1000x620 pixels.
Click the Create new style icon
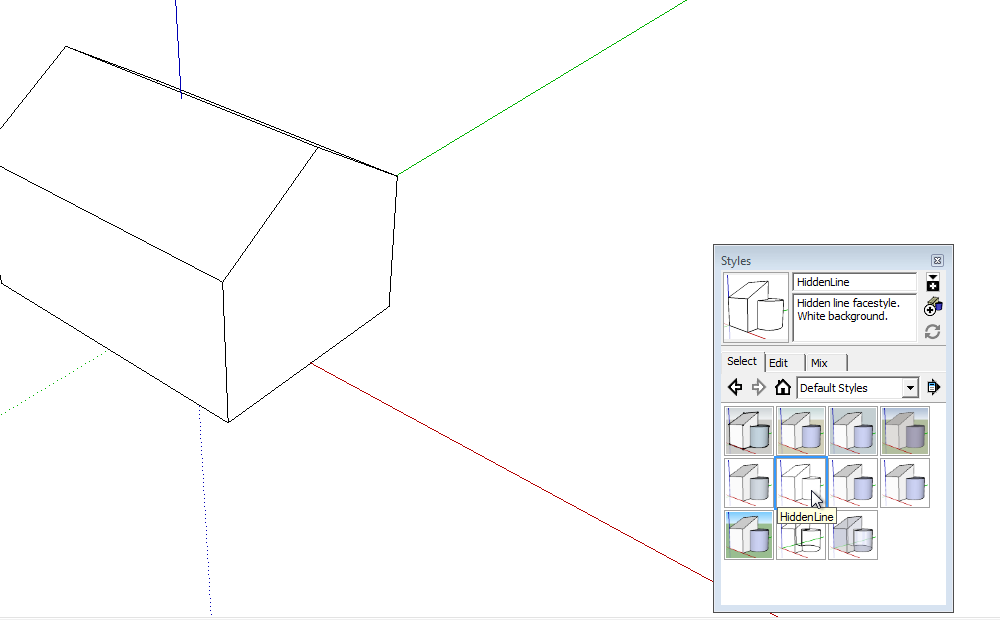click(x=933, y=306)
